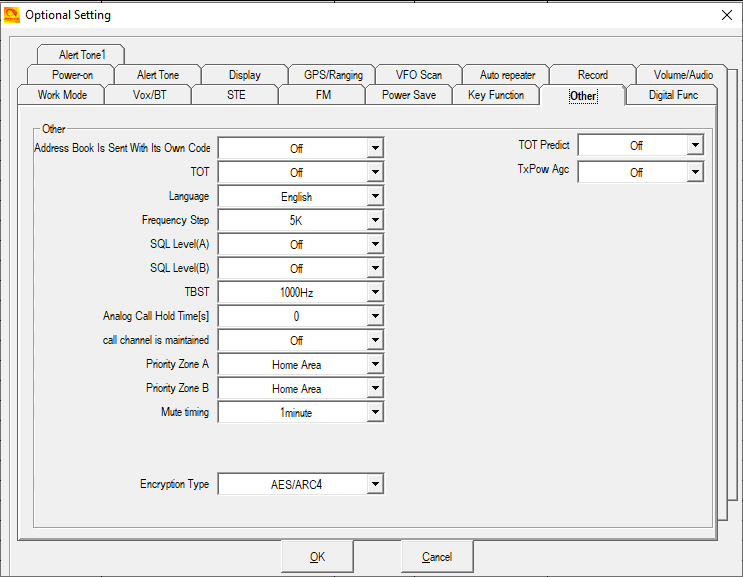Expand the Priority Zone A dropdown
The height and width of the screenshot is (577, 743).
pyautogui.click(x=375, y=364)
